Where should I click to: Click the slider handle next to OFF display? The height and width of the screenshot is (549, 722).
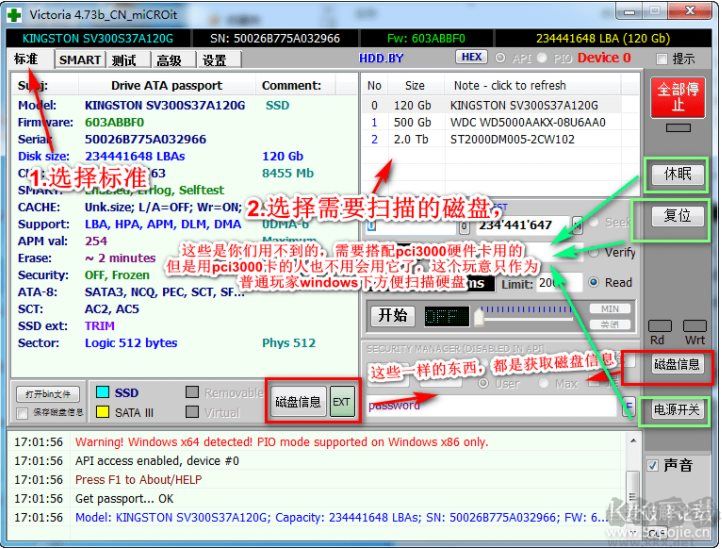(x=479, y=317)
